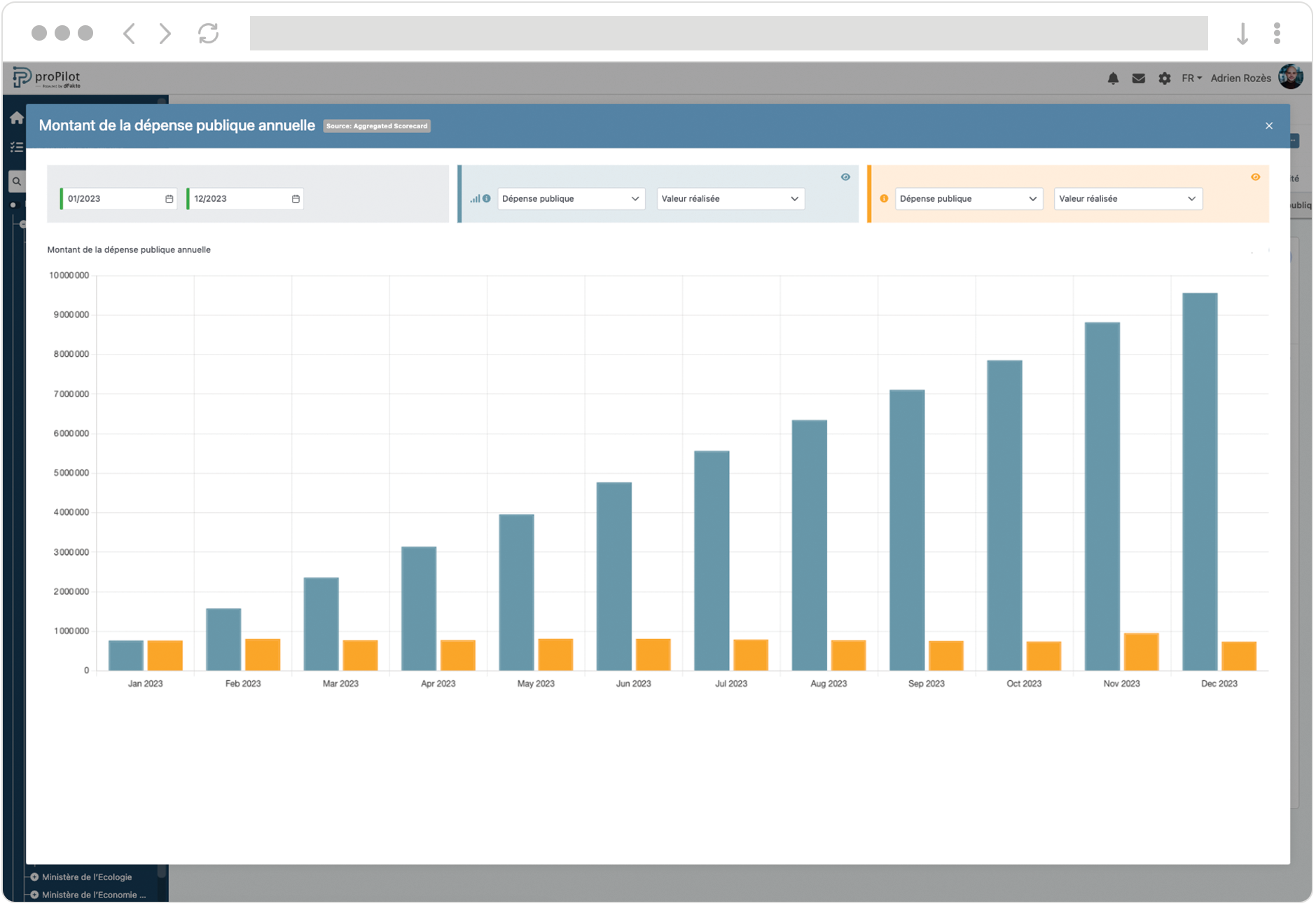This screenshot has width=1316, height=906.
Task: Open the FR language menu
Action: [1191, 78]
